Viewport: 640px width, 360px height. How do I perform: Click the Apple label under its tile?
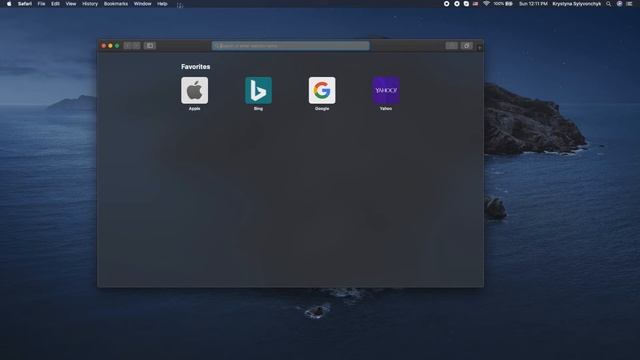[195, 109]
